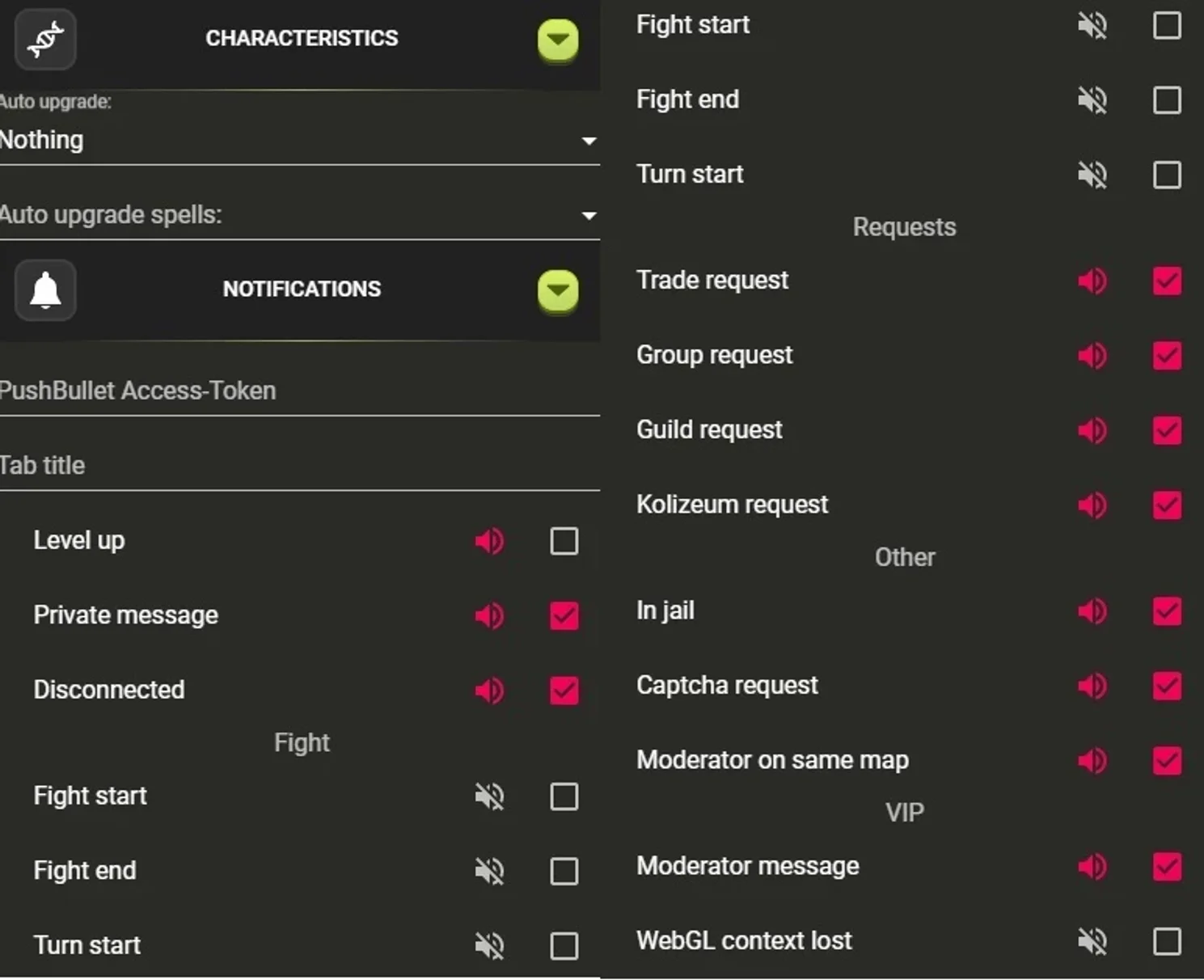The image size is (1204, 980).
Task: Uncheck Kolizeum request checkbox
Action: pyautogui.click(x=1167, y=505)
